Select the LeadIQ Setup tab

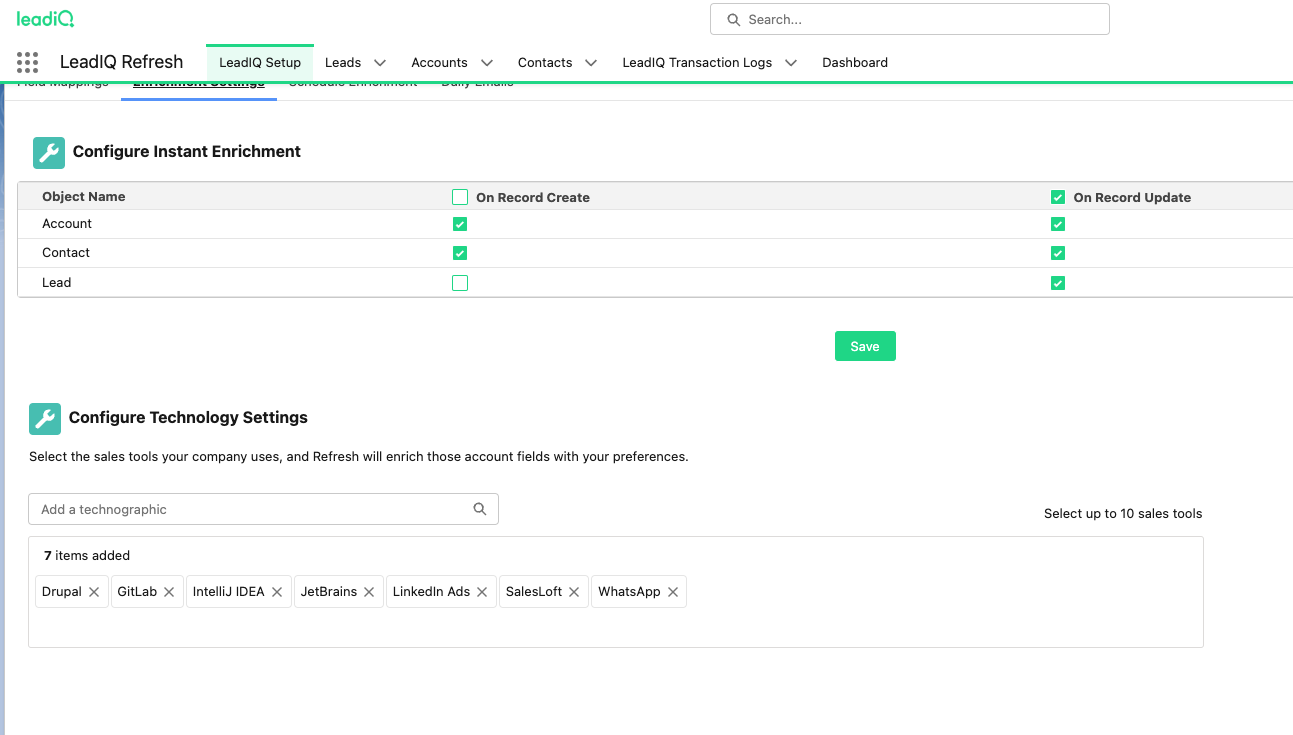click(260, 62)
